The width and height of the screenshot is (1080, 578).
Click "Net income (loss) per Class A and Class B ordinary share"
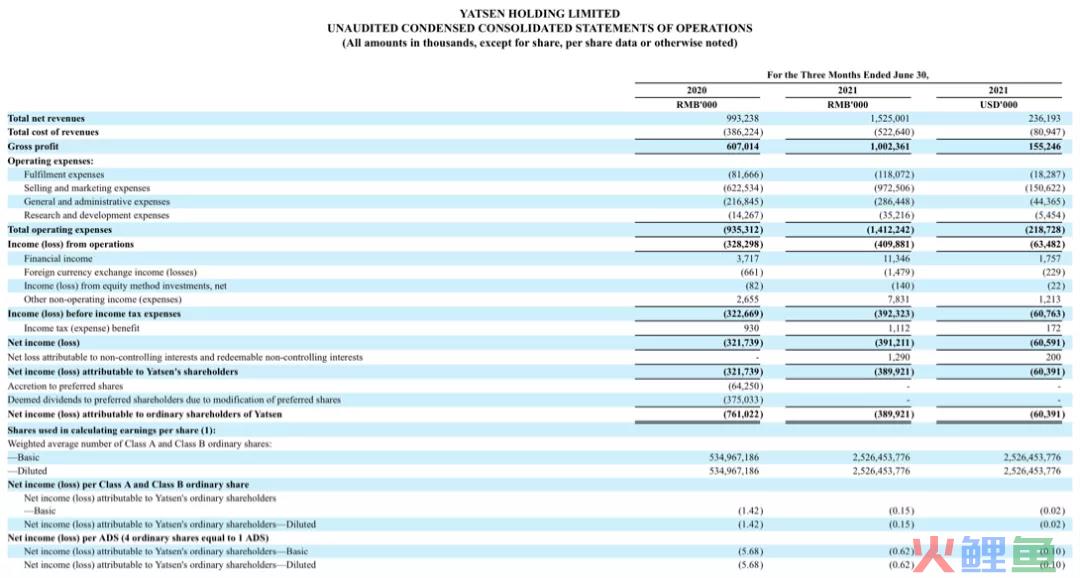tap(128, 485)
